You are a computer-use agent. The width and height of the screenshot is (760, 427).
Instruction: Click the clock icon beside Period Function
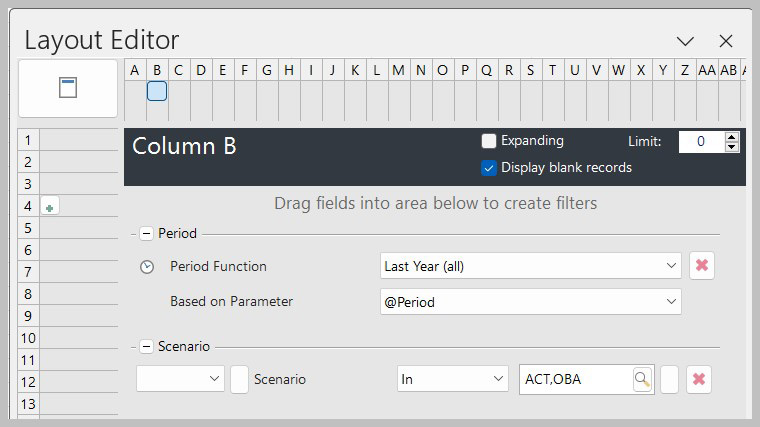pos(147,267)
